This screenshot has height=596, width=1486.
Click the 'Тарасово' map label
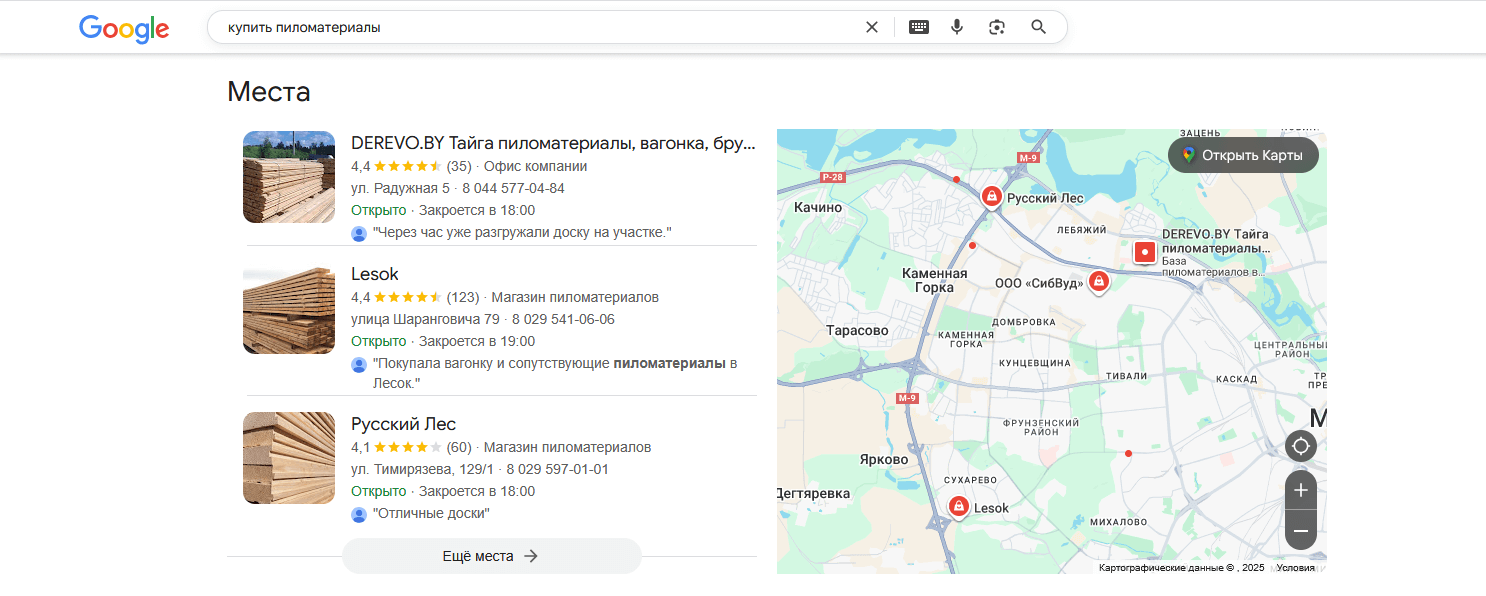tap(857, 330)
